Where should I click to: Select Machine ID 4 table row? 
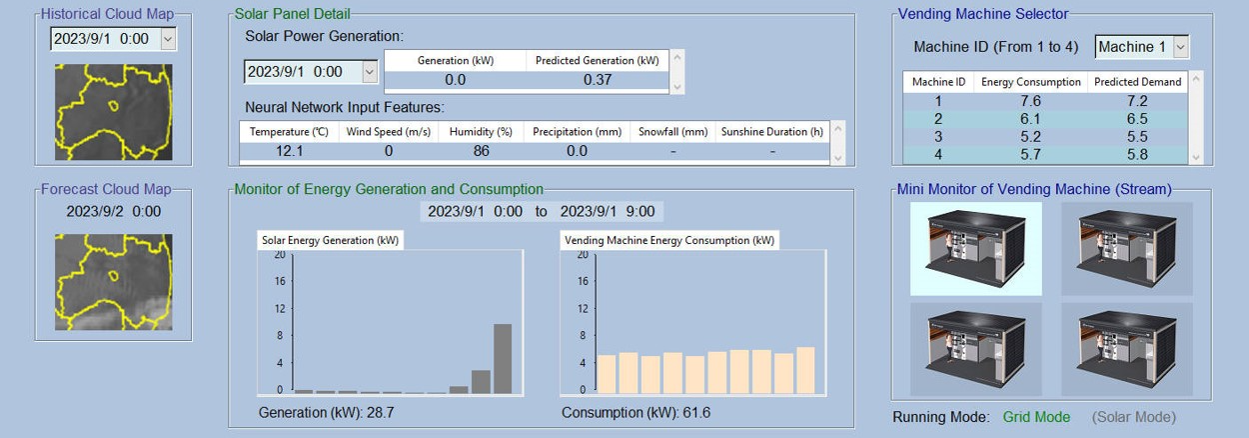pyautogui.click(x=1044, y=154)
